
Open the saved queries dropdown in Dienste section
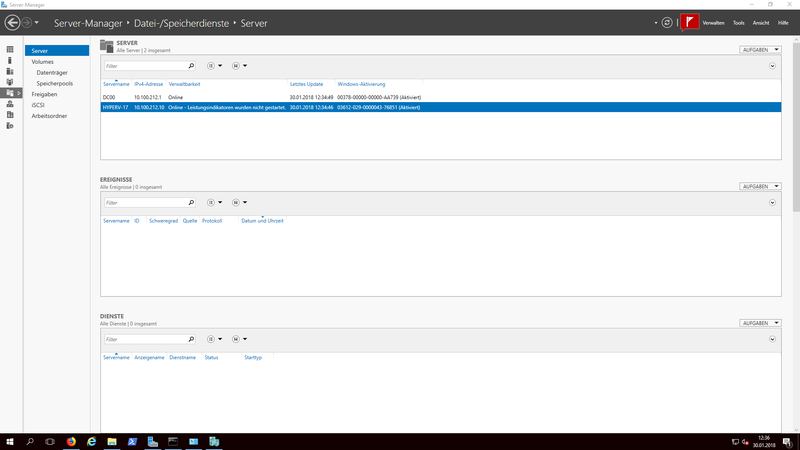pos(239,339)
